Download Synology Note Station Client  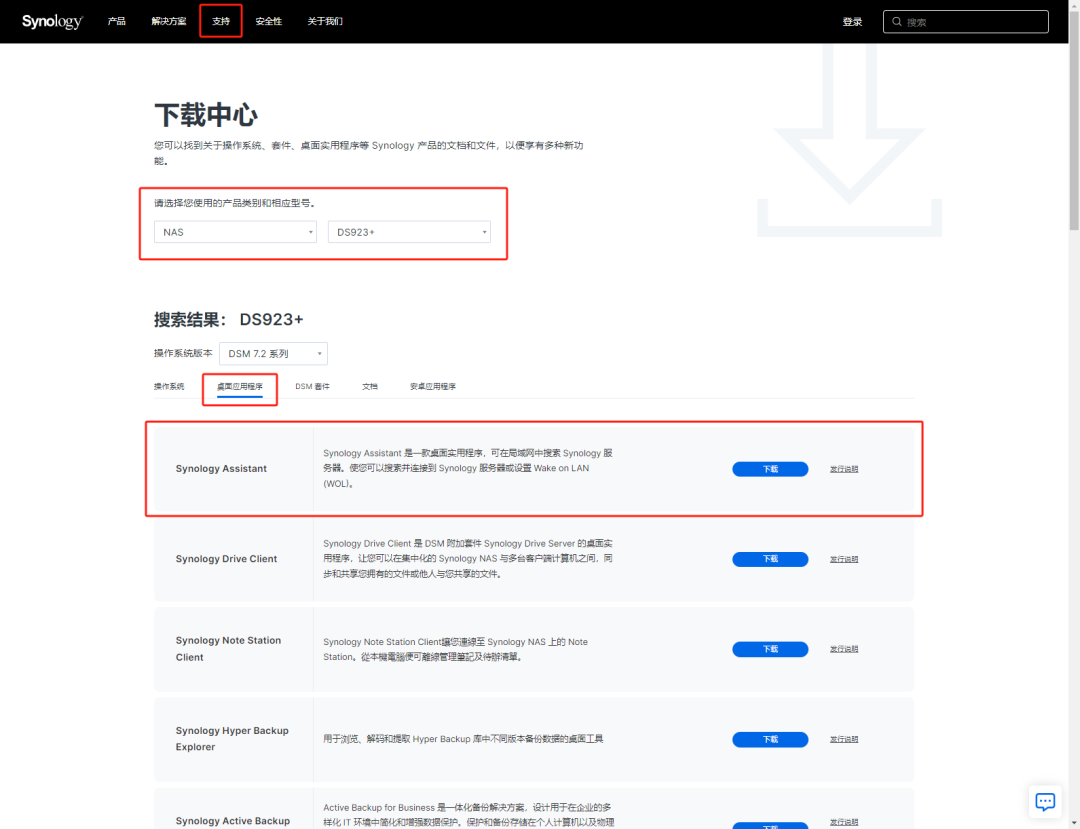(770, 649)
